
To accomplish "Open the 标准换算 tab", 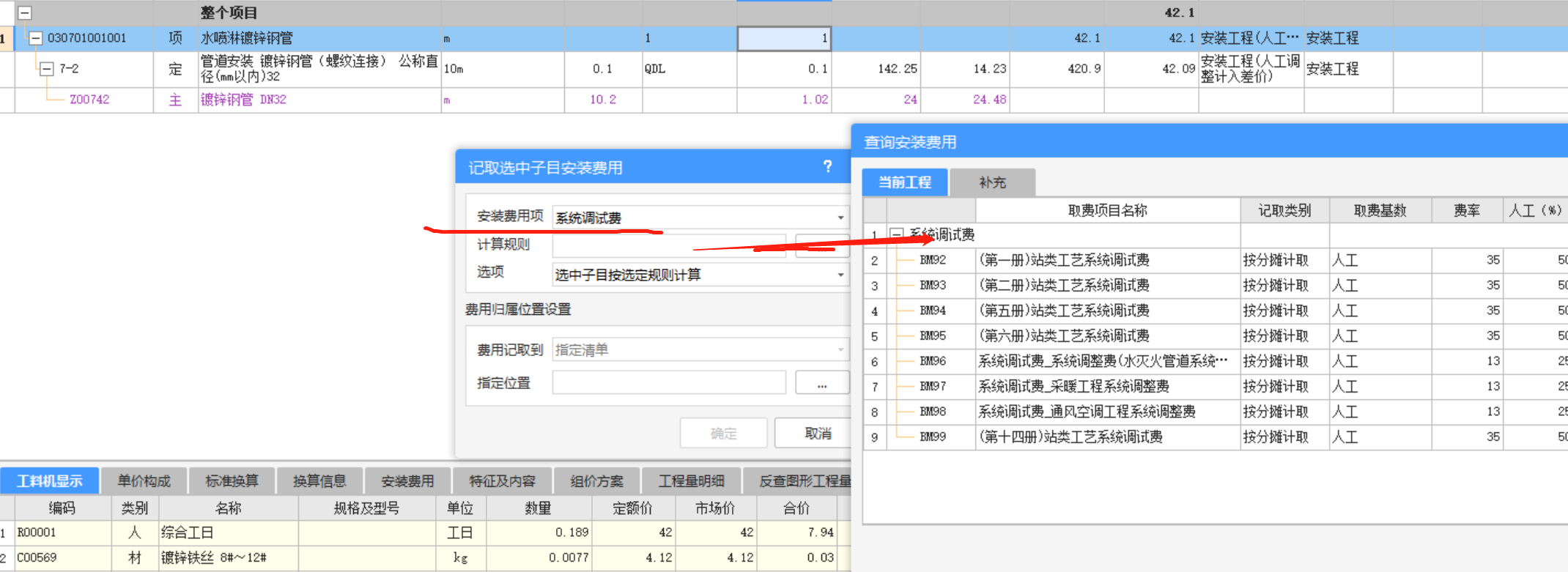I will [x=232, y=480].
